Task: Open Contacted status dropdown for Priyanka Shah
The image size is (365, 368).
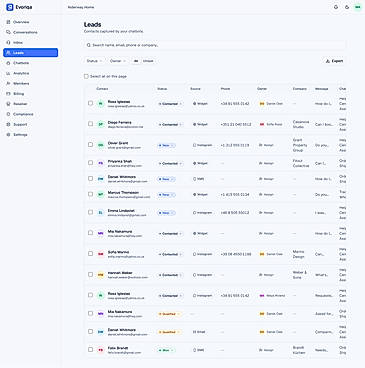Action: (170, 163)
